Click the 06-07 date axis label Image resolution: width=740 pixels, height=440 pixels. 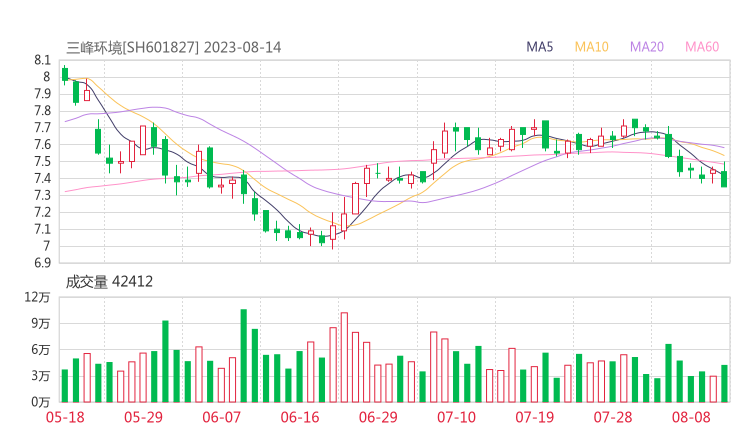coord(221,417)
